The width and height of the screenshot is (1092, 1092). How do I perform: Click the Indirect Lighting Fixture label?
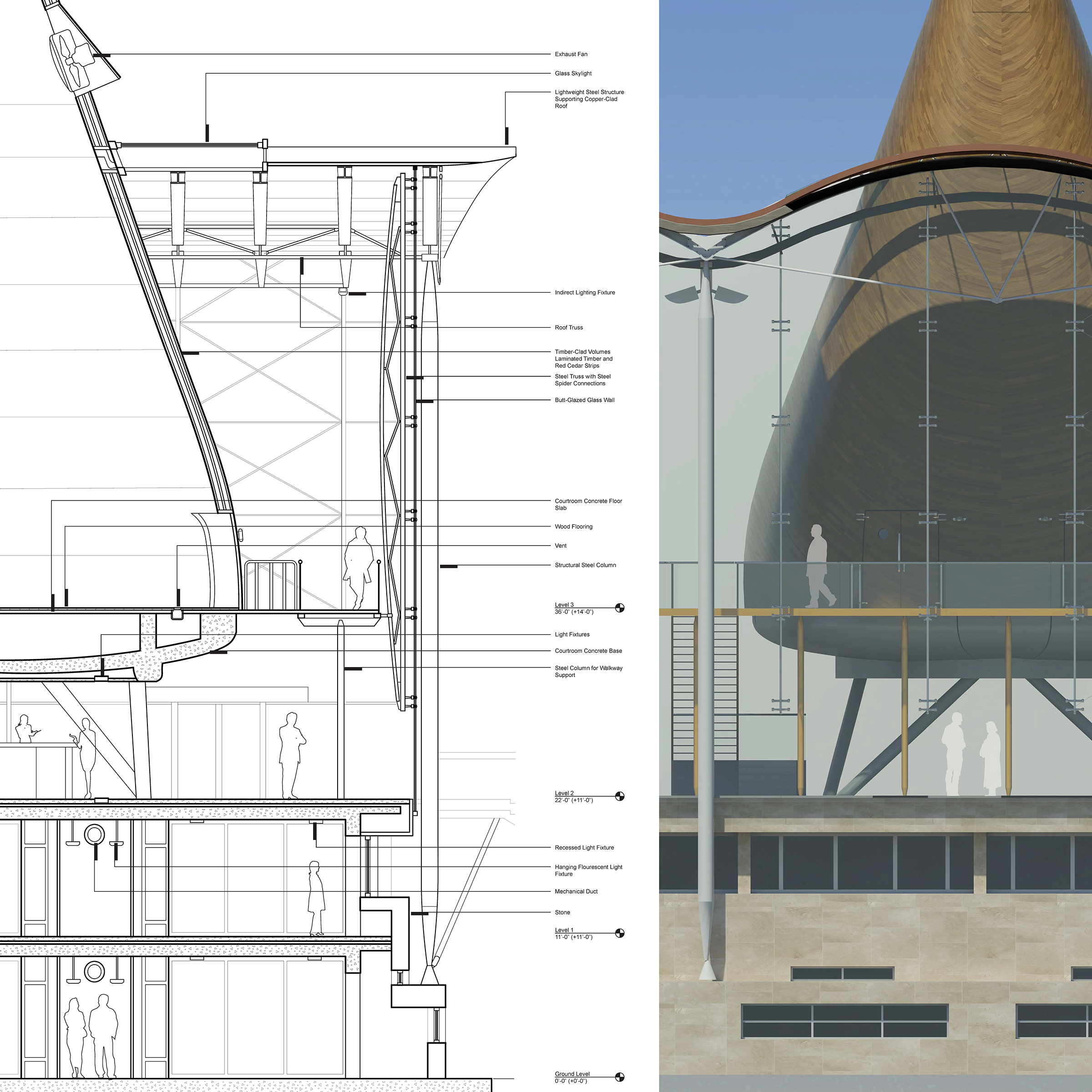[x=584, y=292]
